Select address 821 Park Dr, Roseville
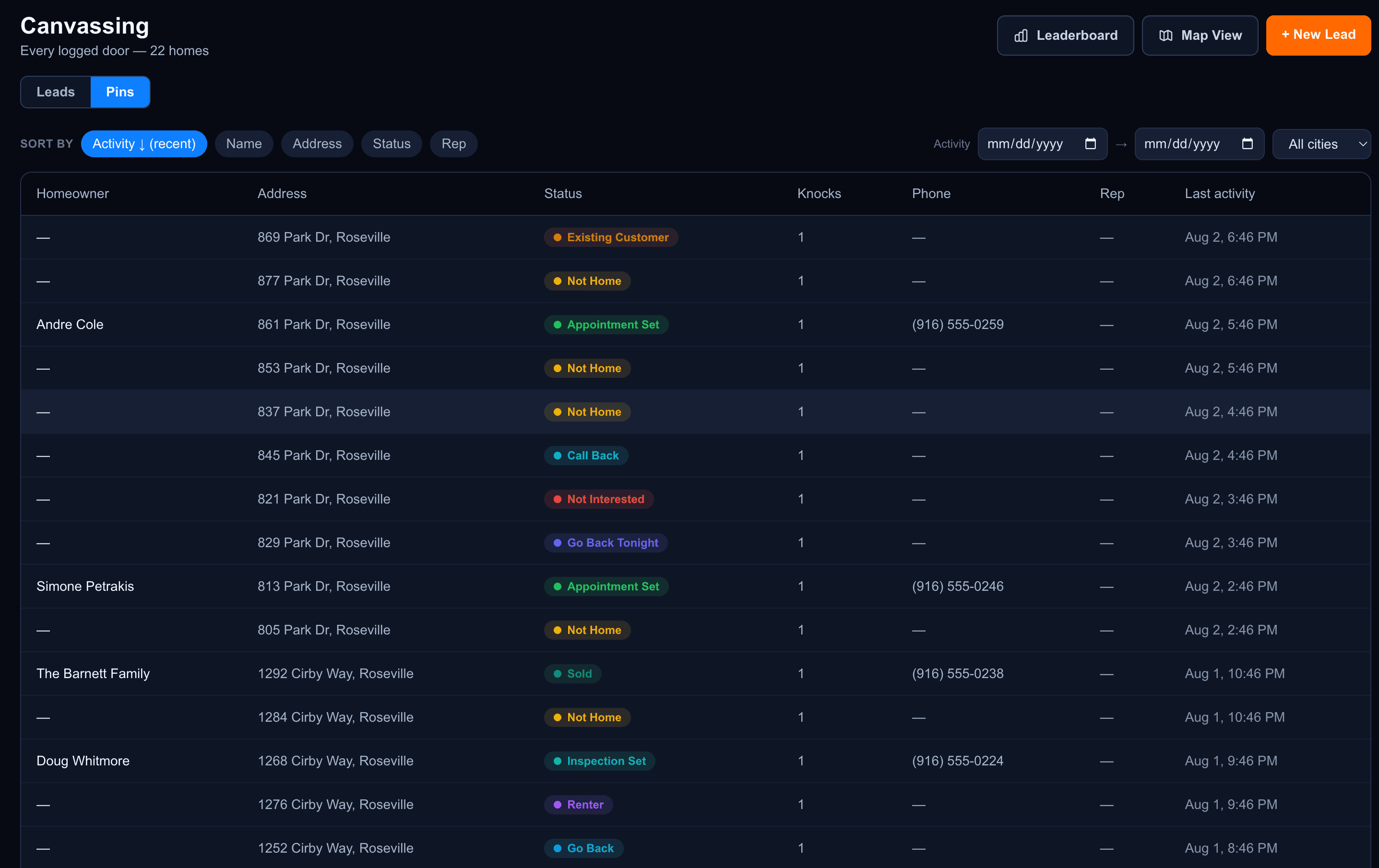Screen dimensions: 1379x868 tap(323, 499)
